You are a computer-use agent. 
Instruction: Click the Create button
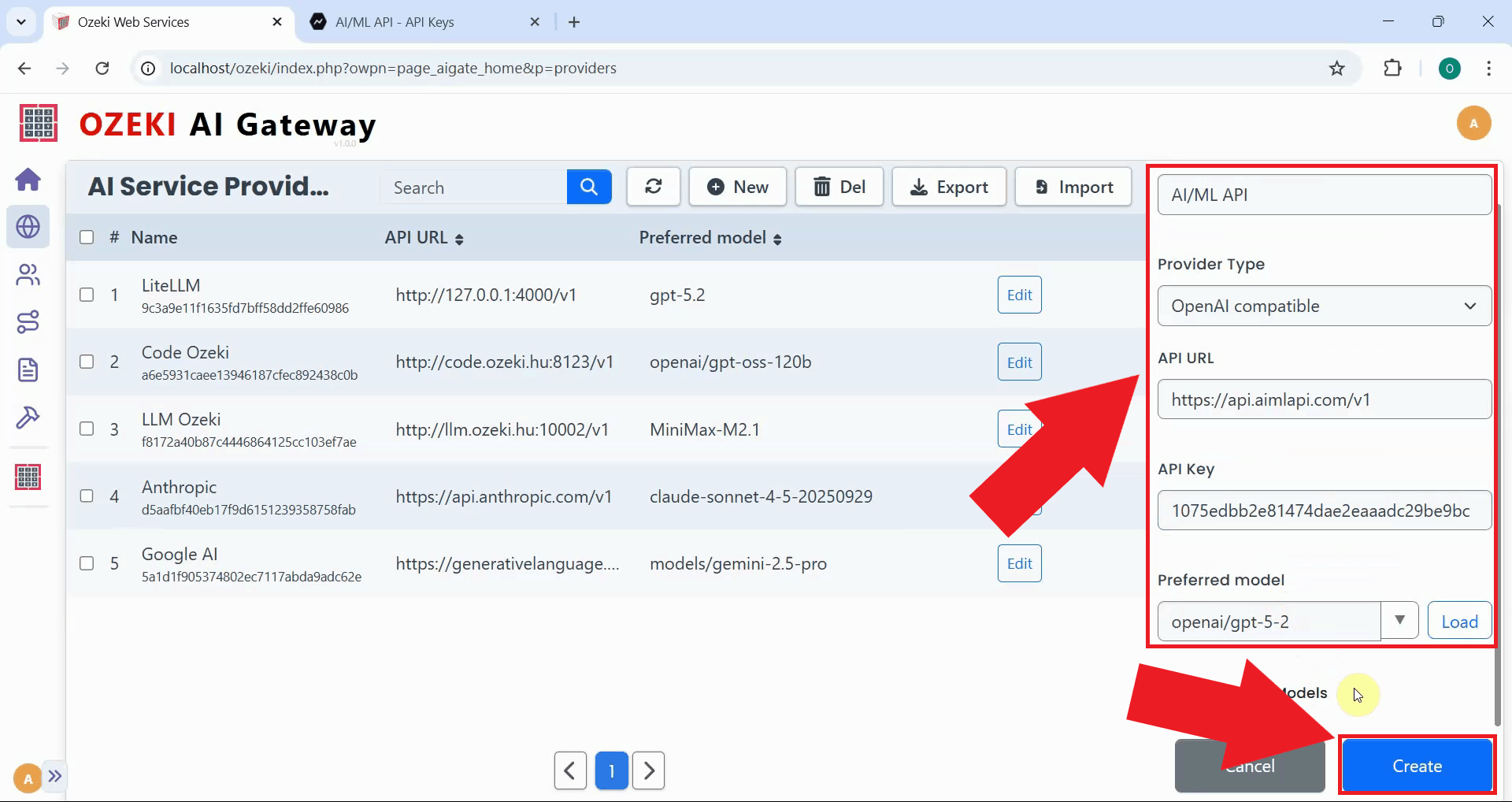[1416, 765]
